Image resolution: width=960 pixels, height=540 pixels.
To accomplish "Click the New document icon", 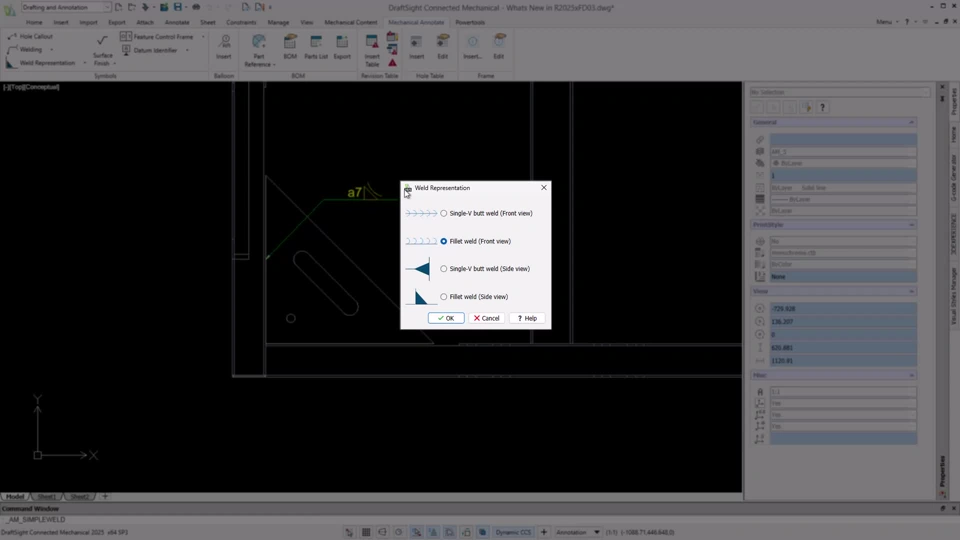I will (118, 7).
